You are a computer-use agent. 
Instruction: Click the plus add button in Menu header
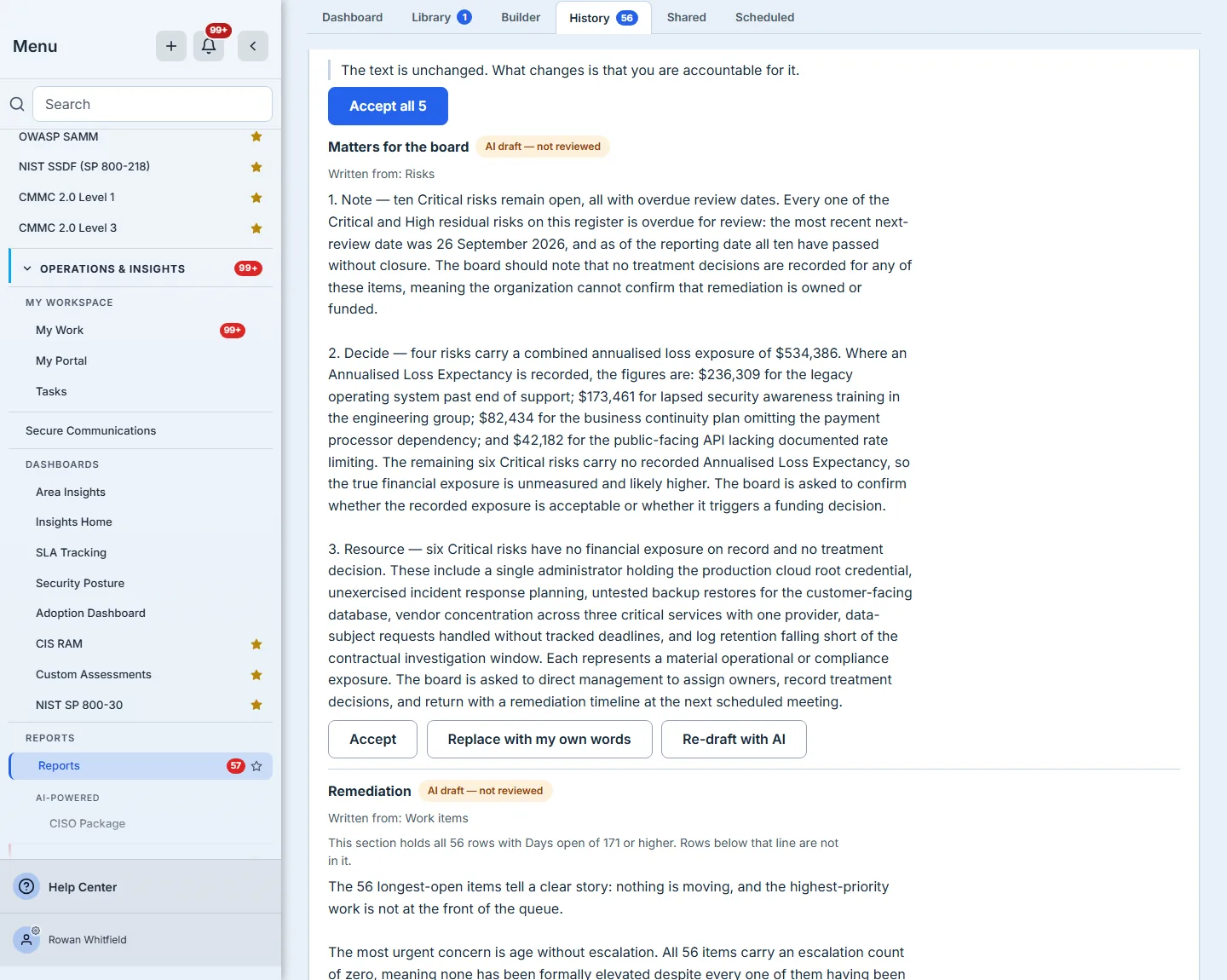(171, 46)
